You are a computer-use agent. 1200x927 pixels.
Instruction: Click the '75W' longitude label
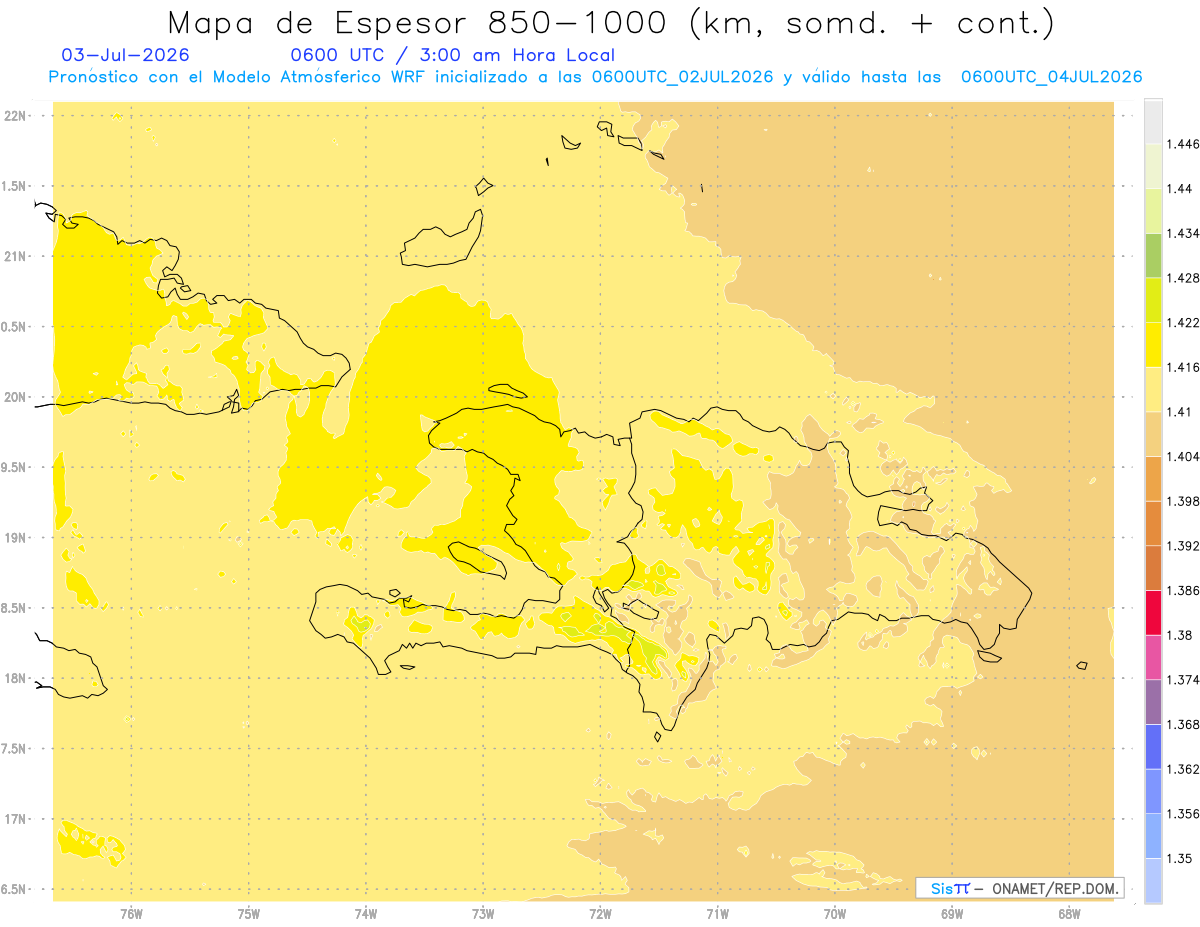[x=248, y=914]
